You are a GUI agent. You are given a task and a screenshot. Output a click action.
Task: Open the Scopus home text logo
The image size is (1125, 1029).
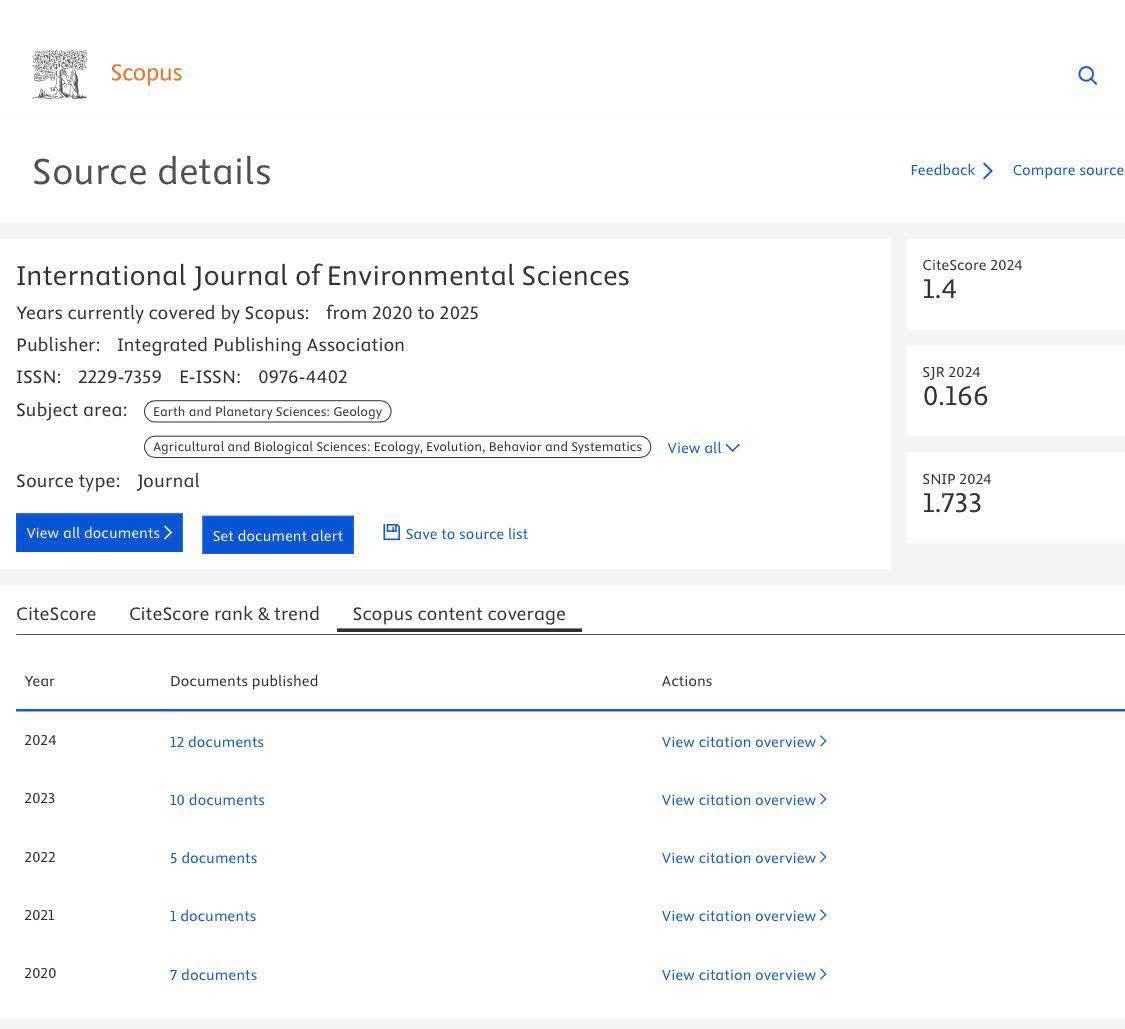[x=146, y=73]
